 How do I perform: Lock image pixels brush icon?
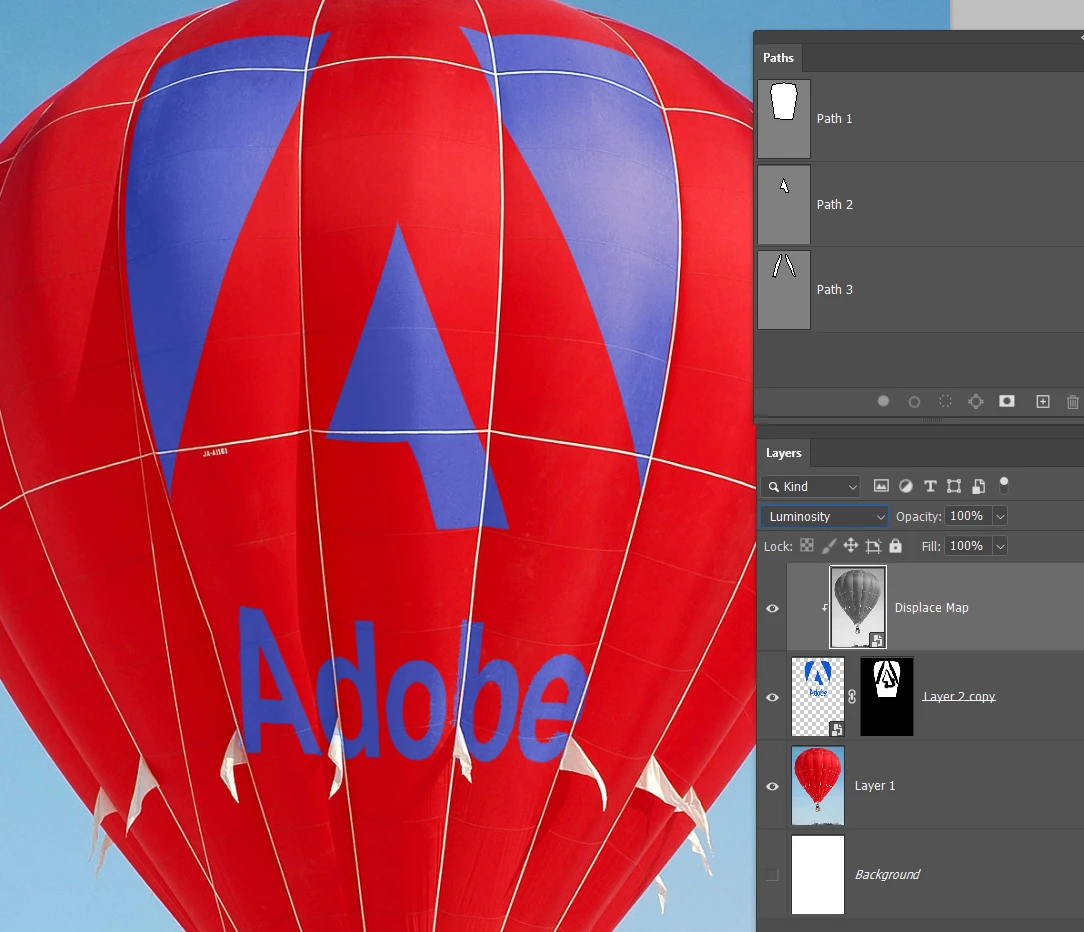pos(828,546)
